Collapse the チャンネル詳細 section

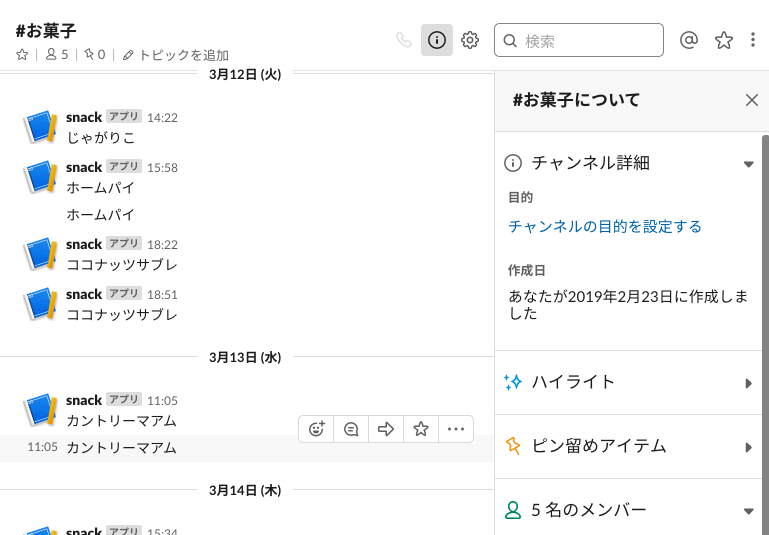pos(748,164)
